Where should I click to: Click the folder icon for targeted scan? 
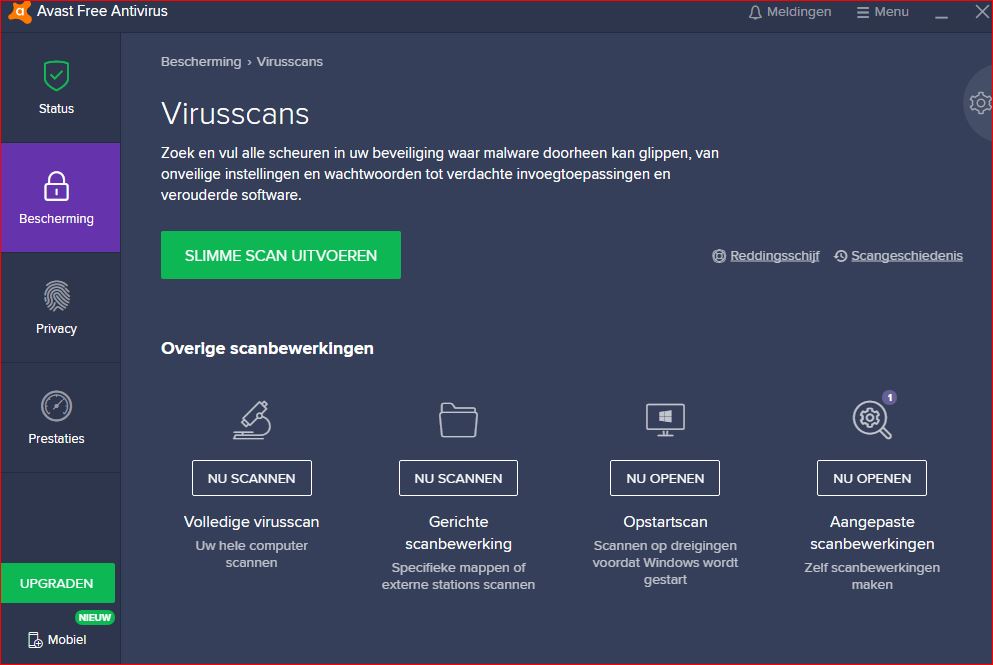458,420
